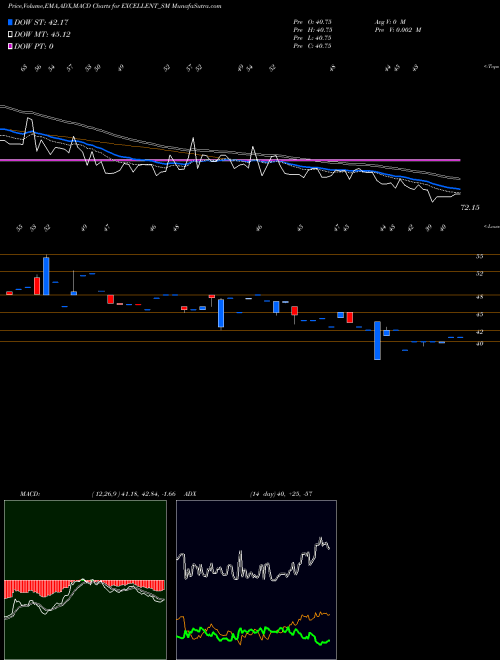
Task: Select the Avg V: 0 M value
Action: tap(389, 21)
